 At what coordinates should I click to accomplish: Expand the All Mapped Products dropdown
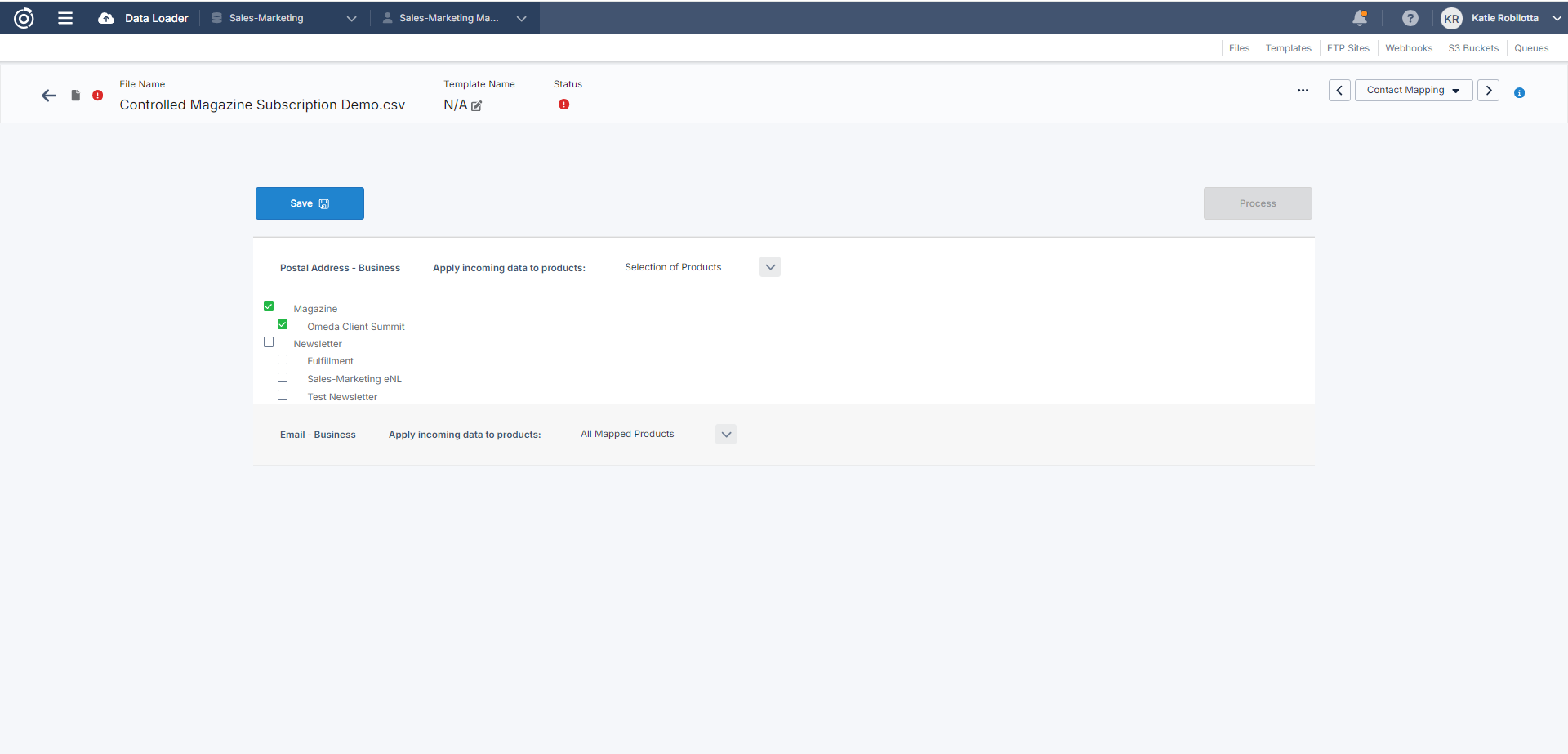pos(725,435)
